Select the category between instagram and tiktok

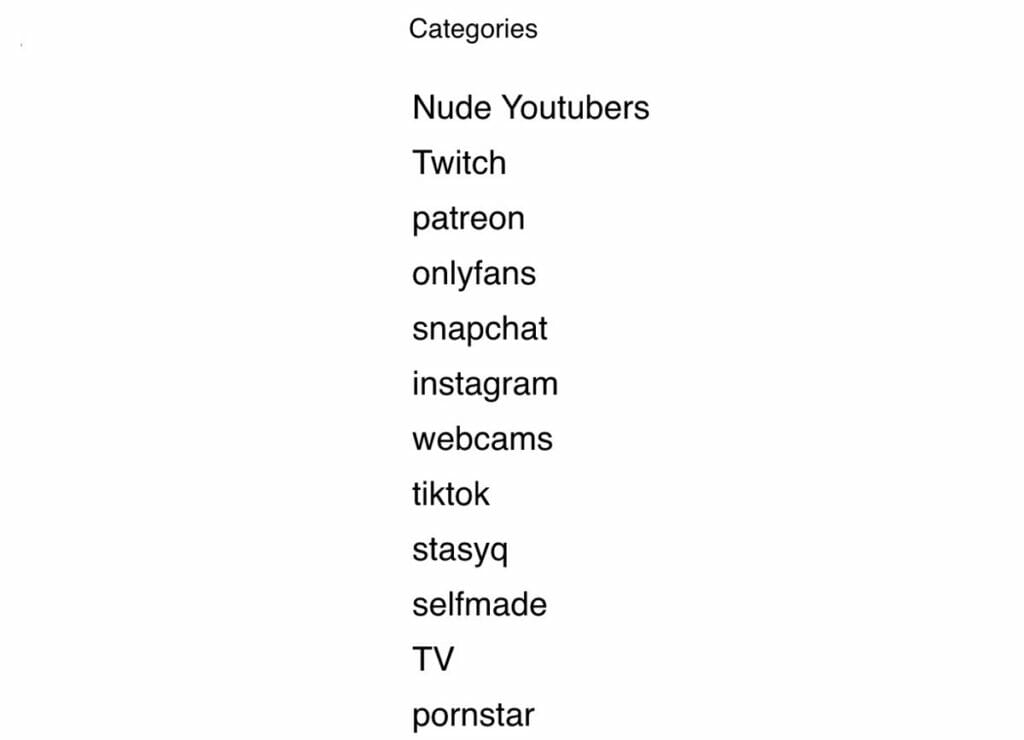coord(483,439)
